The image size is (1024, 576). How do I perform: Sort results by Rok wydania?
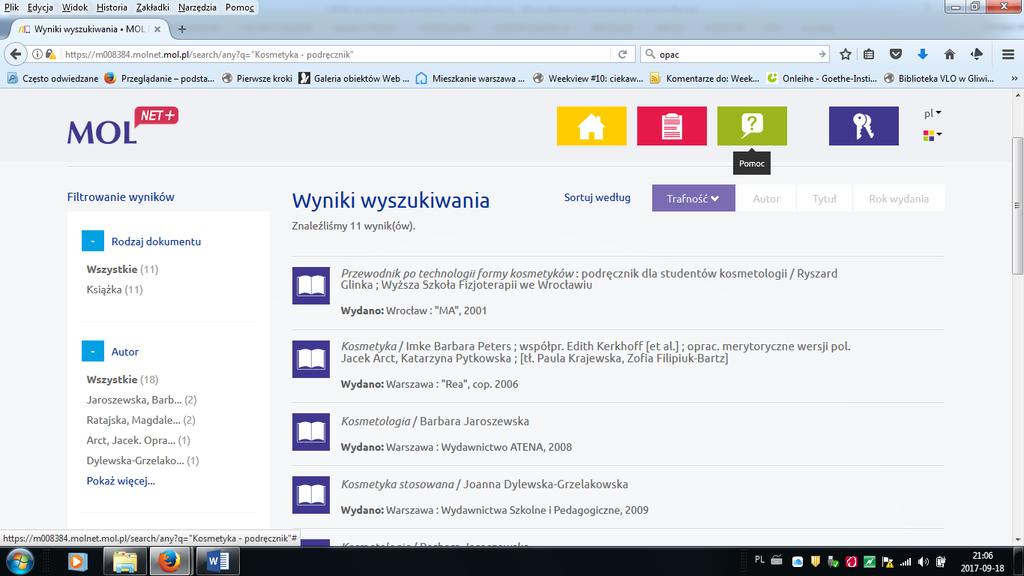tap(899, 199)
